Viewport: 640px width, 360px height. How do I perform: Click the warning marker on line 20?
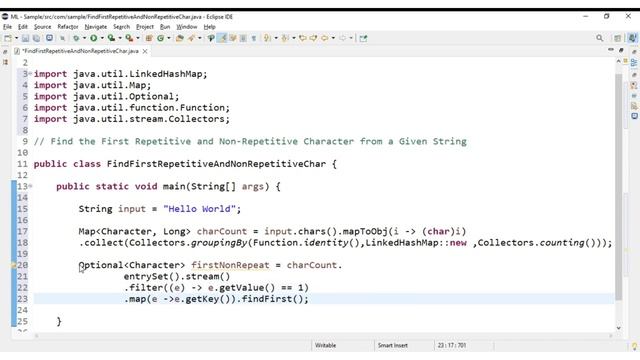(13, 265)
